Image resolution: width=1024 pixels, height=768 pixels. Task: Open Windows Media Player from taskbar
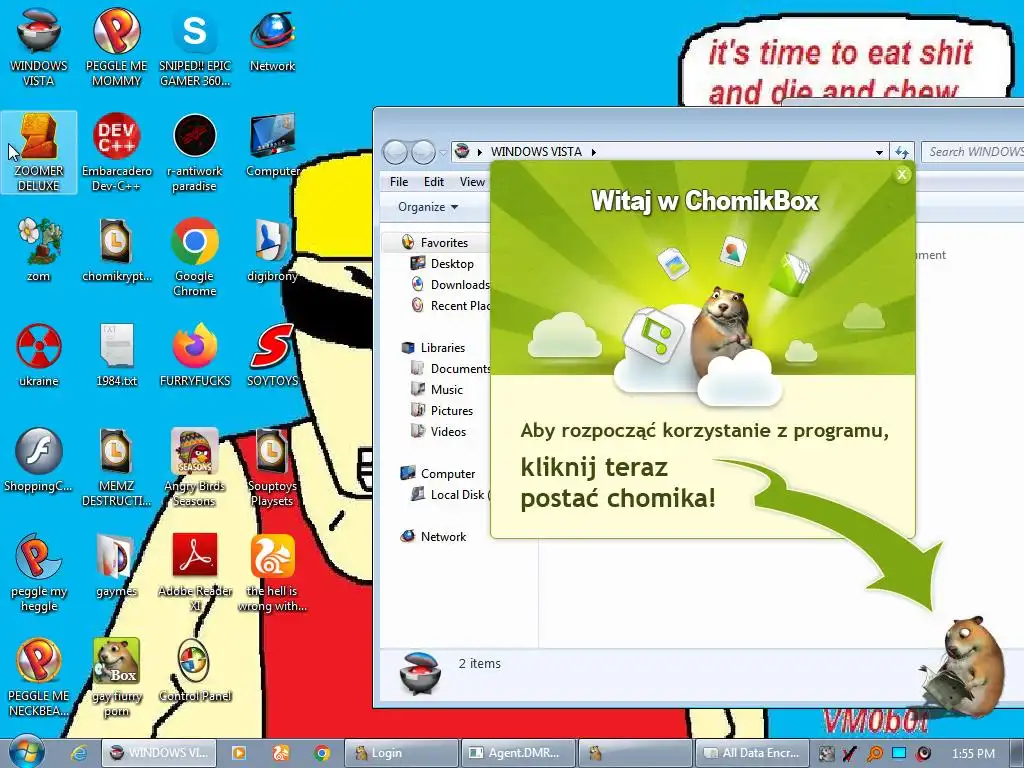pos(238,753)
